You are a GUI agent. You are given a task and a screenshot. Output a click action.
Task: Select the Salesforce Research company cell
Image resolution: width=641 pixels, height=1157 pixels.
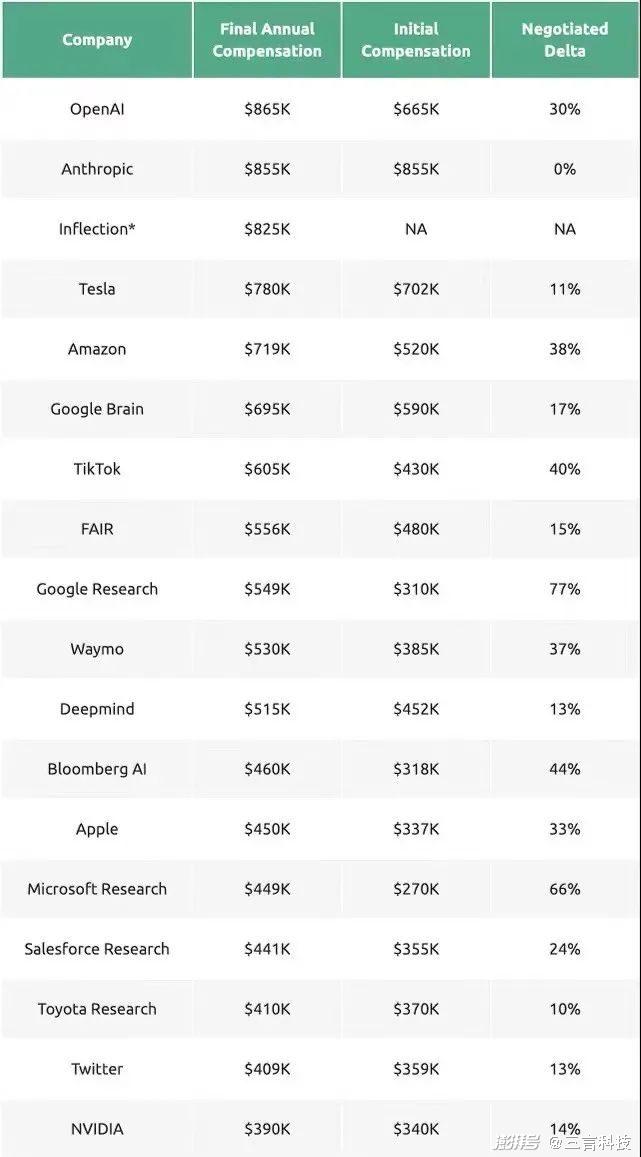coord(97,949)
